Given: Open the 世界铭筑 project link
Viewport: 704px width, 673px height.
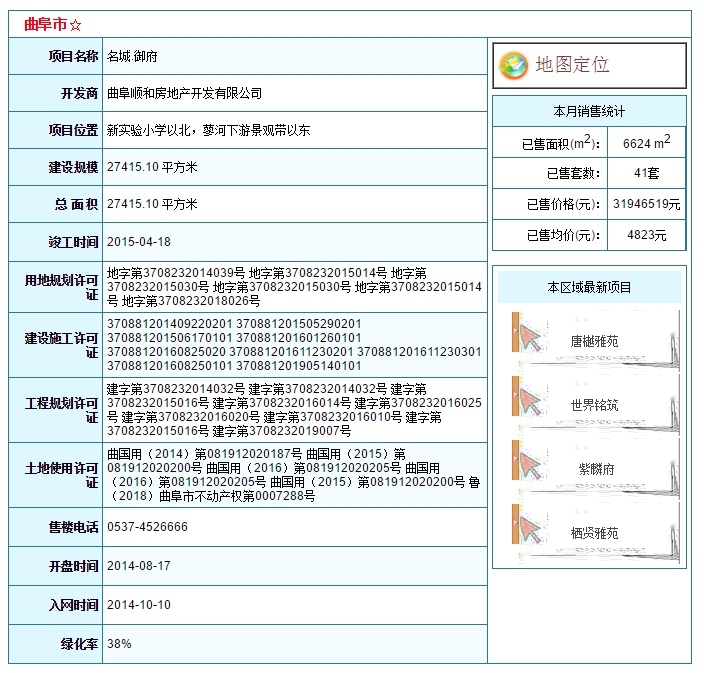Looking at the screenshot, I should pyautogui.click(x=594, y=405).
